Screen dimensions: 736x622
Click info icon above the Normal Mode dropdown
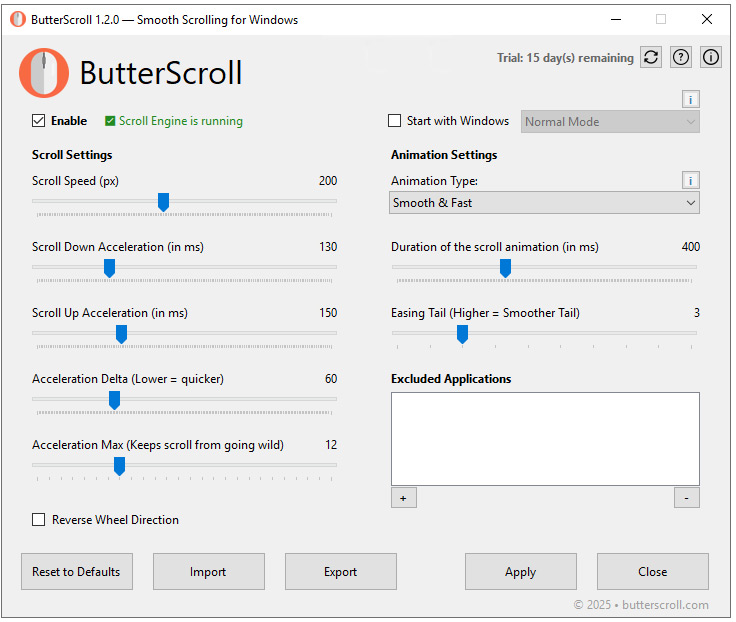(x=690, y=100)
